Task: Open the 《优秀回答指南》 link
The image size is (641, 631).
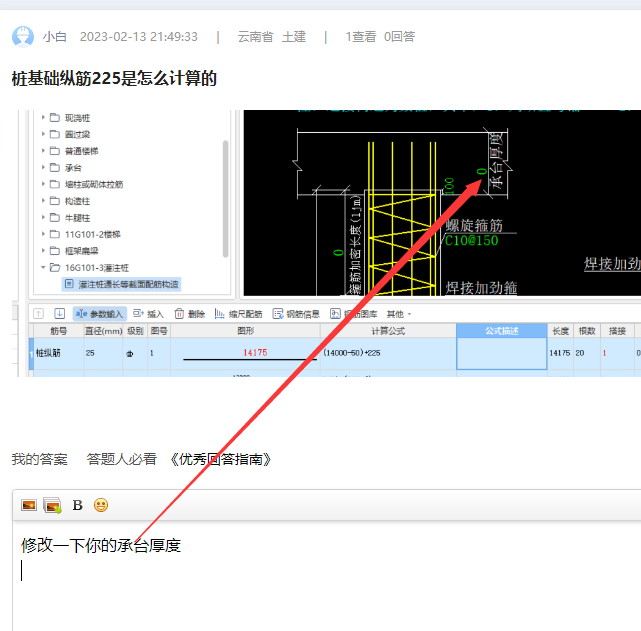Action: pyautogui.click(x=221, y=459)
